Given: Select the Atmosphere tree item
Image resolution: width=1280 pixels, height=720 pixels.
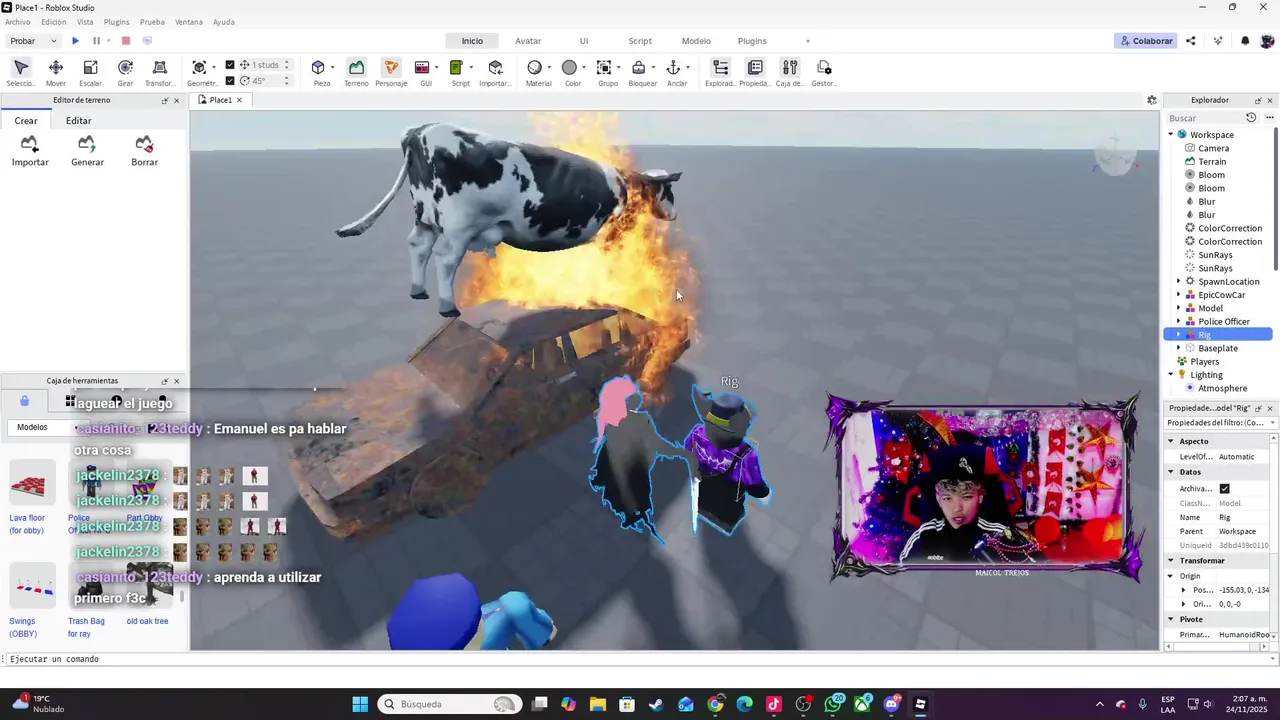Looking at the screenshot, I should 1222,388.
